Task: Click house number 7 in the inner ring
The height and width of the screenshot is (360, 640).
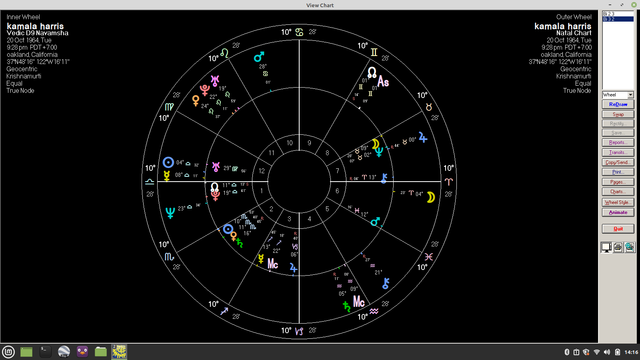Action: [x=337, y=171]
